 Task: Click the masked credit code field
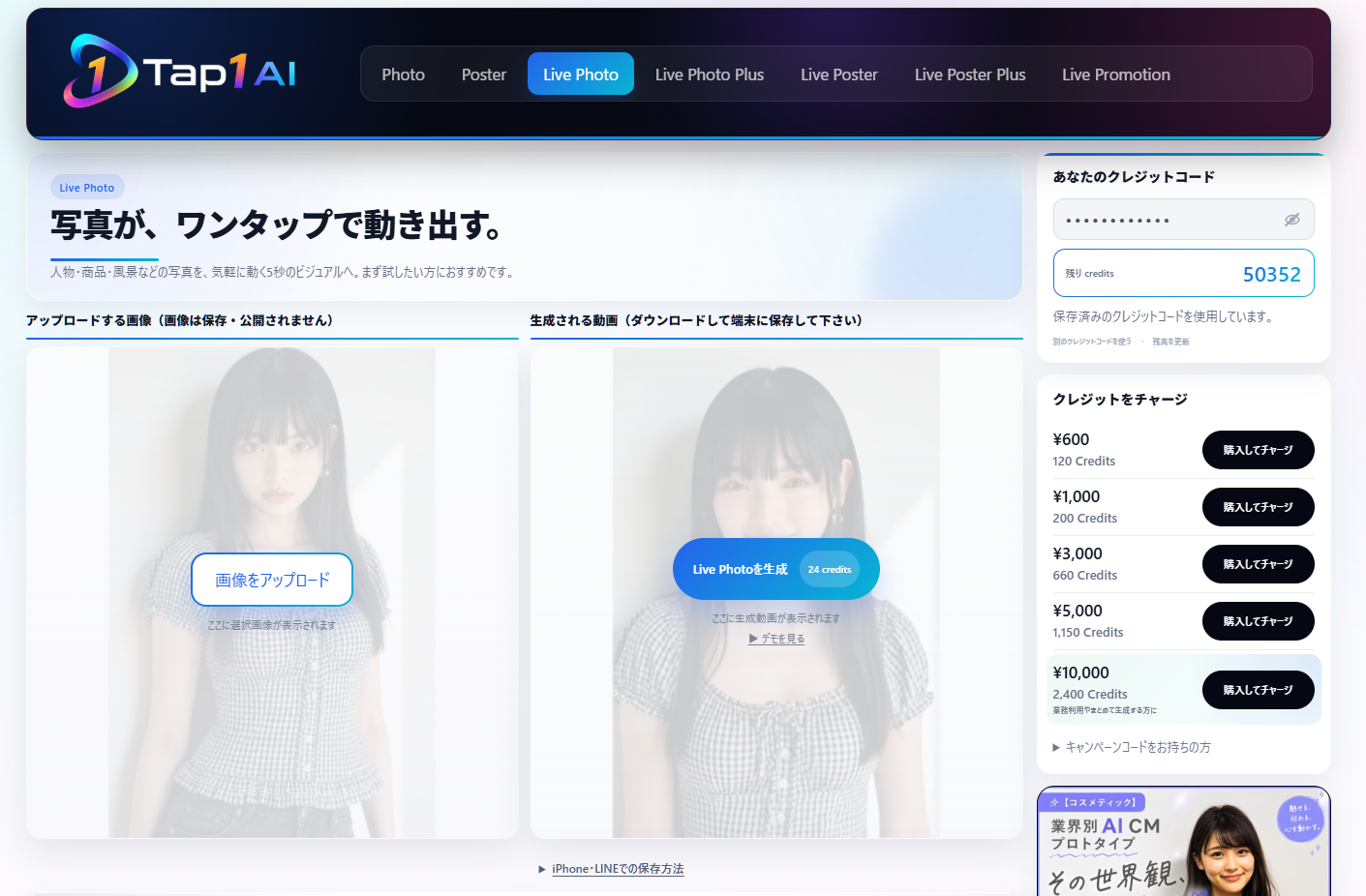pyautogui.click(x=1183, y=220)
